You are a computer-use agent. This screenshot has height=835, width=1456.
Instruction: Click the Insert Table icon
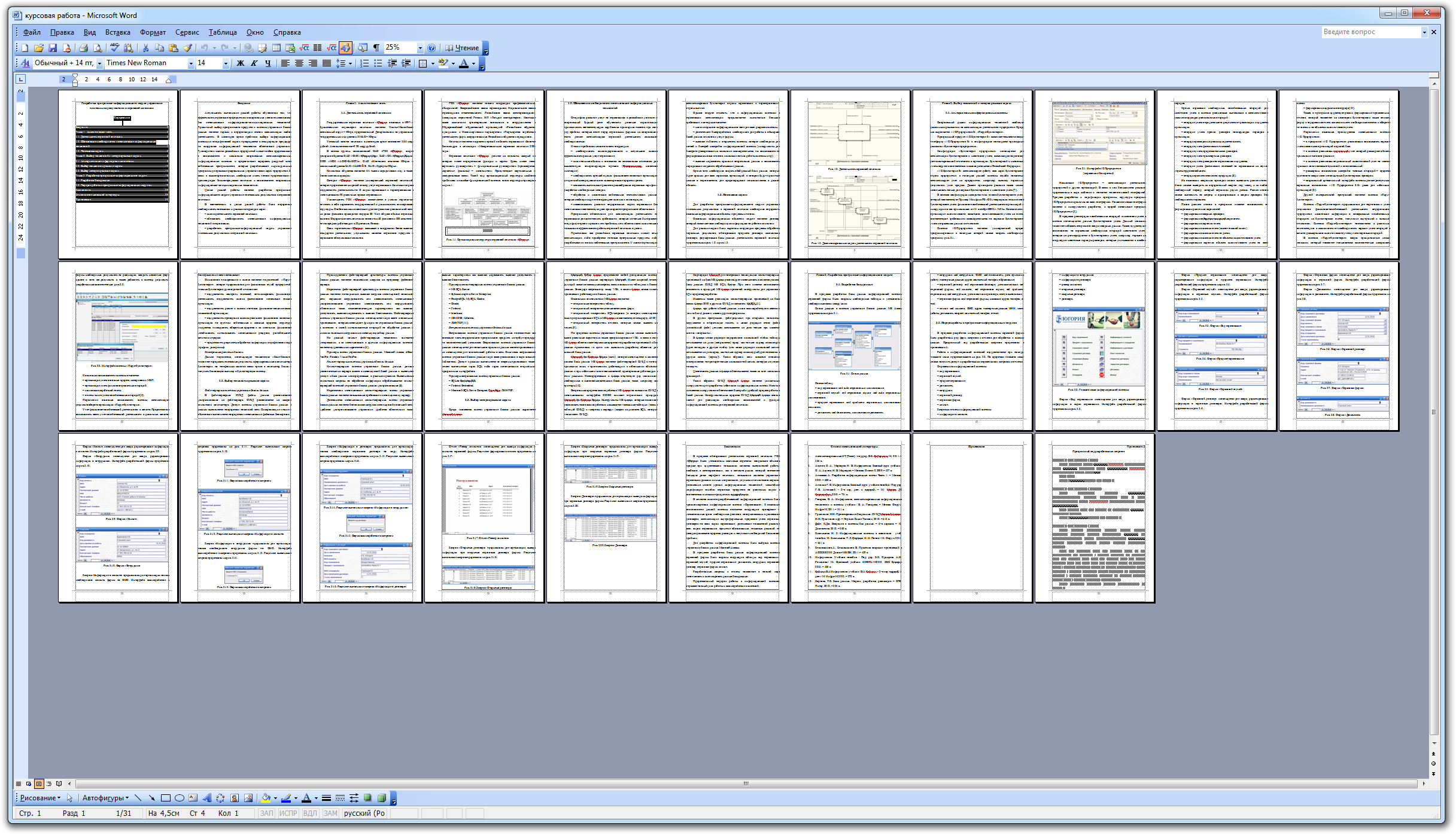[x=276, y=48]
